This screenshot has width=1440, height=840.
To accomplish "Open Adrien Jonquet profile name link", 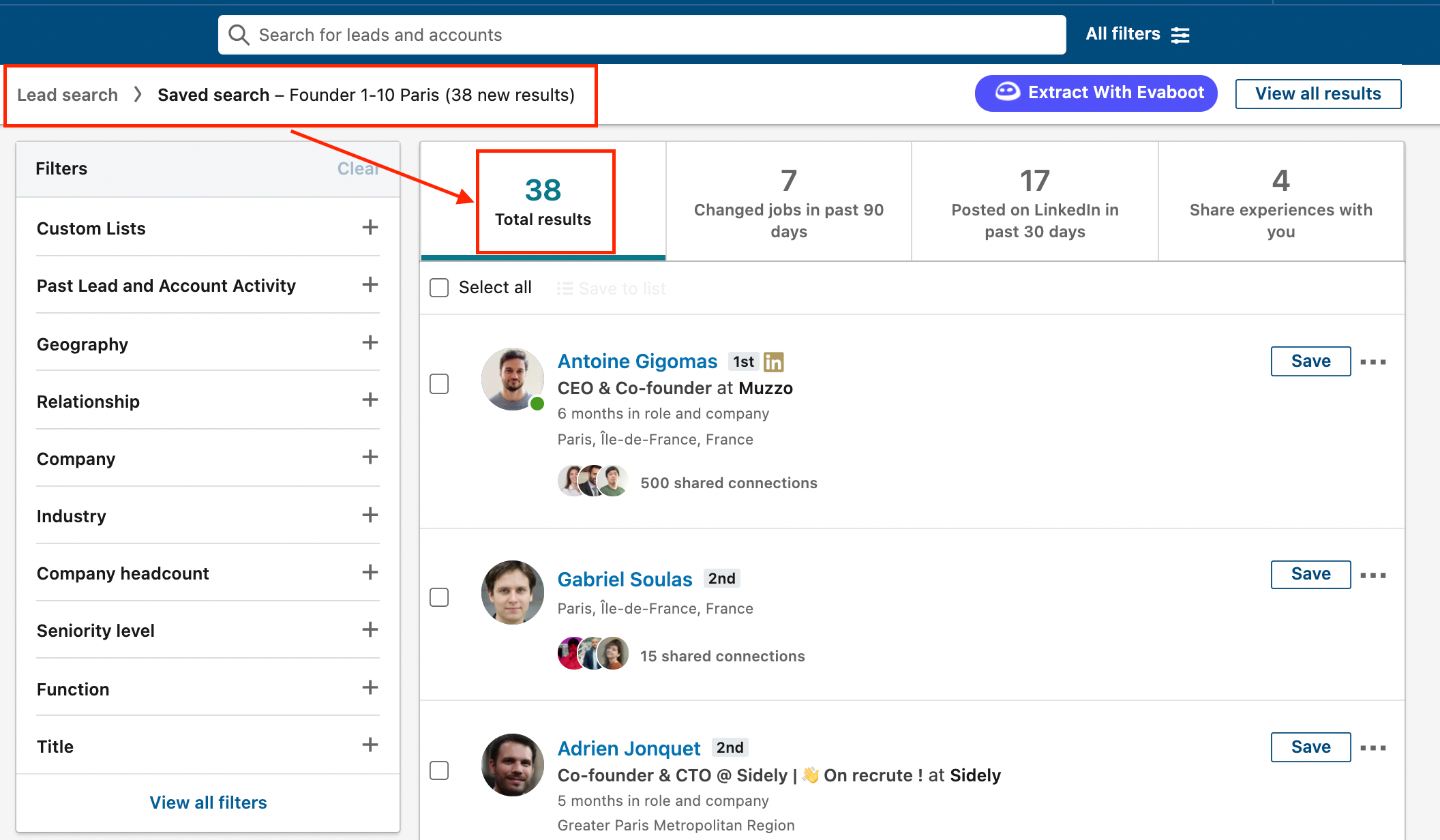I will (x=629, y=748).
